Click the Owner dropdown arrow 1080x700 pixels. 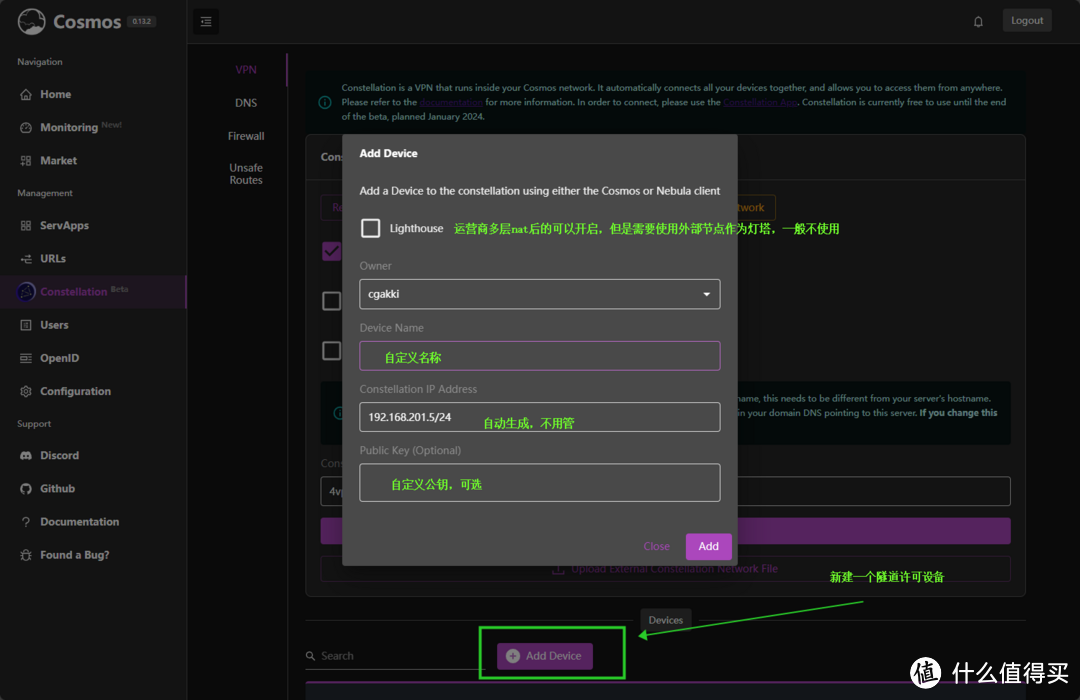tap(706, 294)
